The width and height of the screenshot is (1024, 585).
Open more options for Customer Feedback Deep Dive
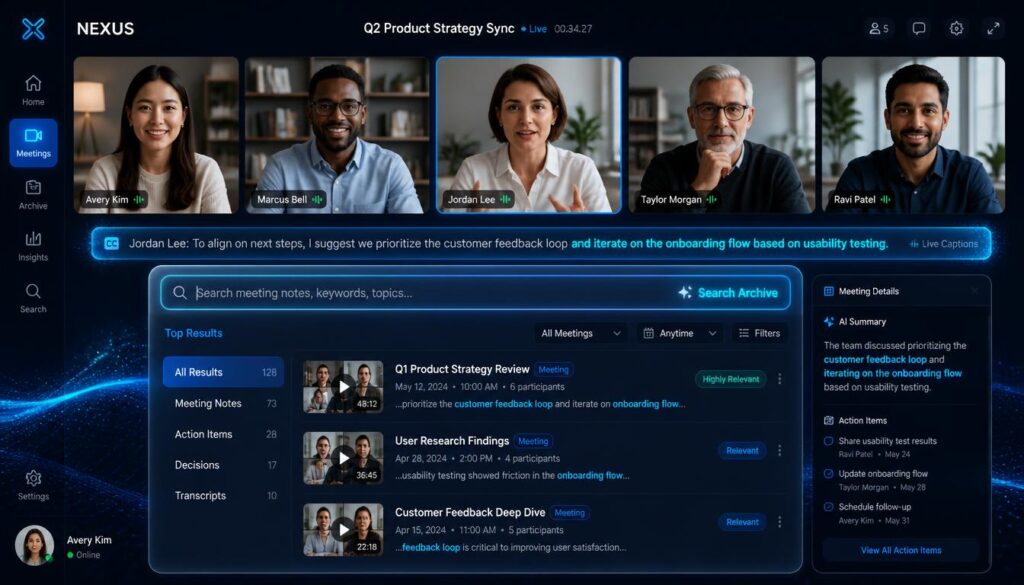click(x=779, y=522)
